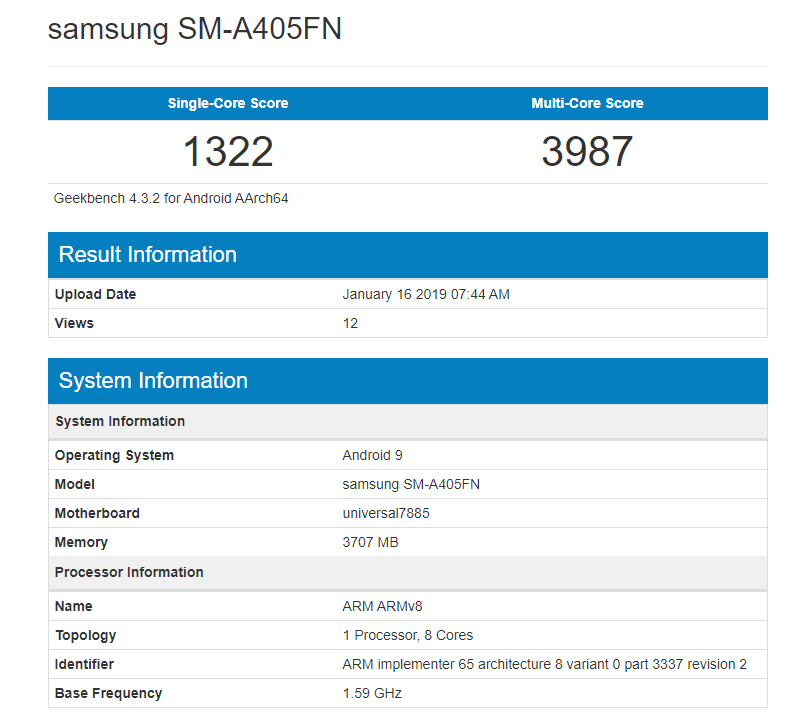The width and height of the screenshot is (791, 722).
Task: Click the Upload Date row label
Action: (95, 294)
